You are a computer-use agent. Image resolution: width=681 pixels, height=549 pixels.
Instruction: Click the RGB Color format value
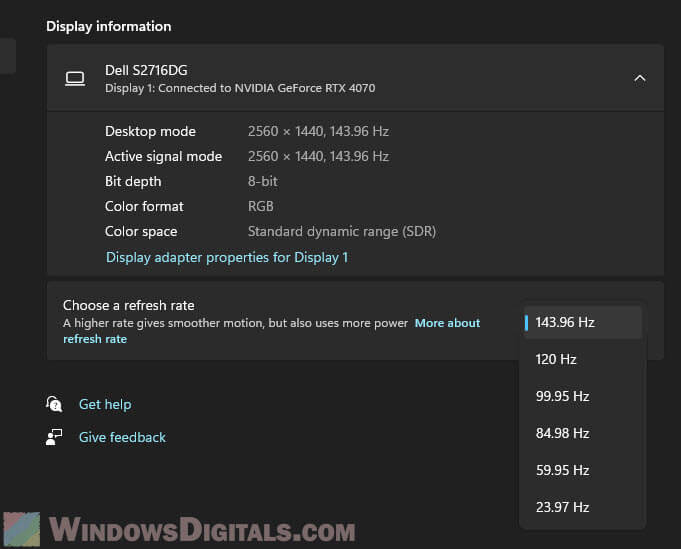coord(261,206)
